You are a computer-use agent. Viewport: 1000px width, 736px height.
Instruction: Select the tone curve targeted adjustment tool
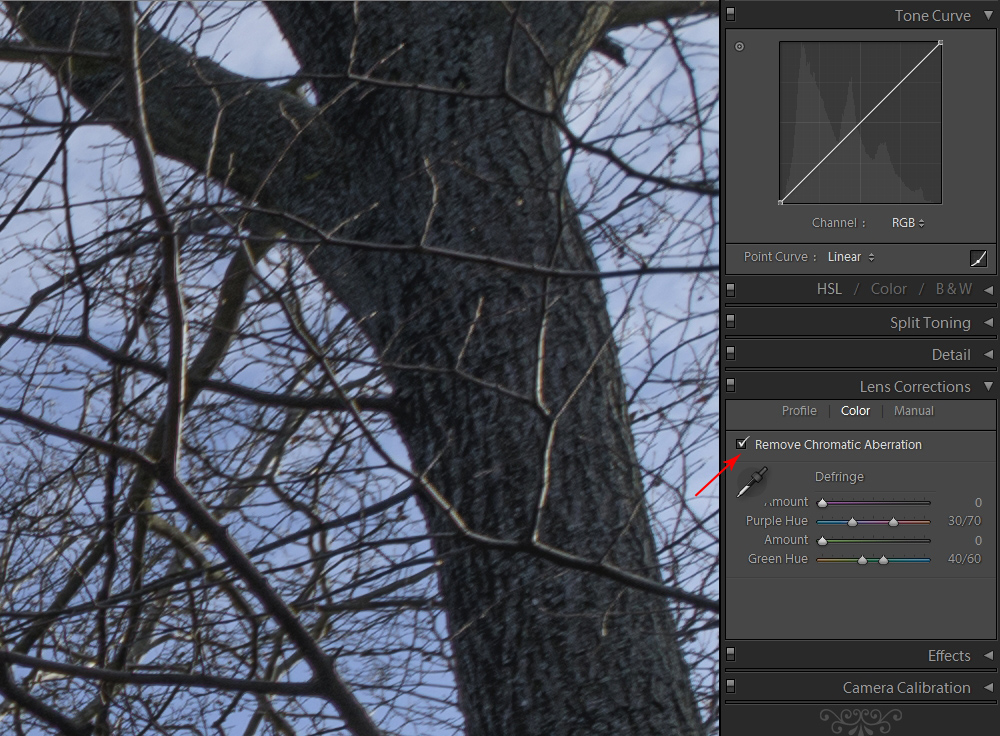click(739, 46)
